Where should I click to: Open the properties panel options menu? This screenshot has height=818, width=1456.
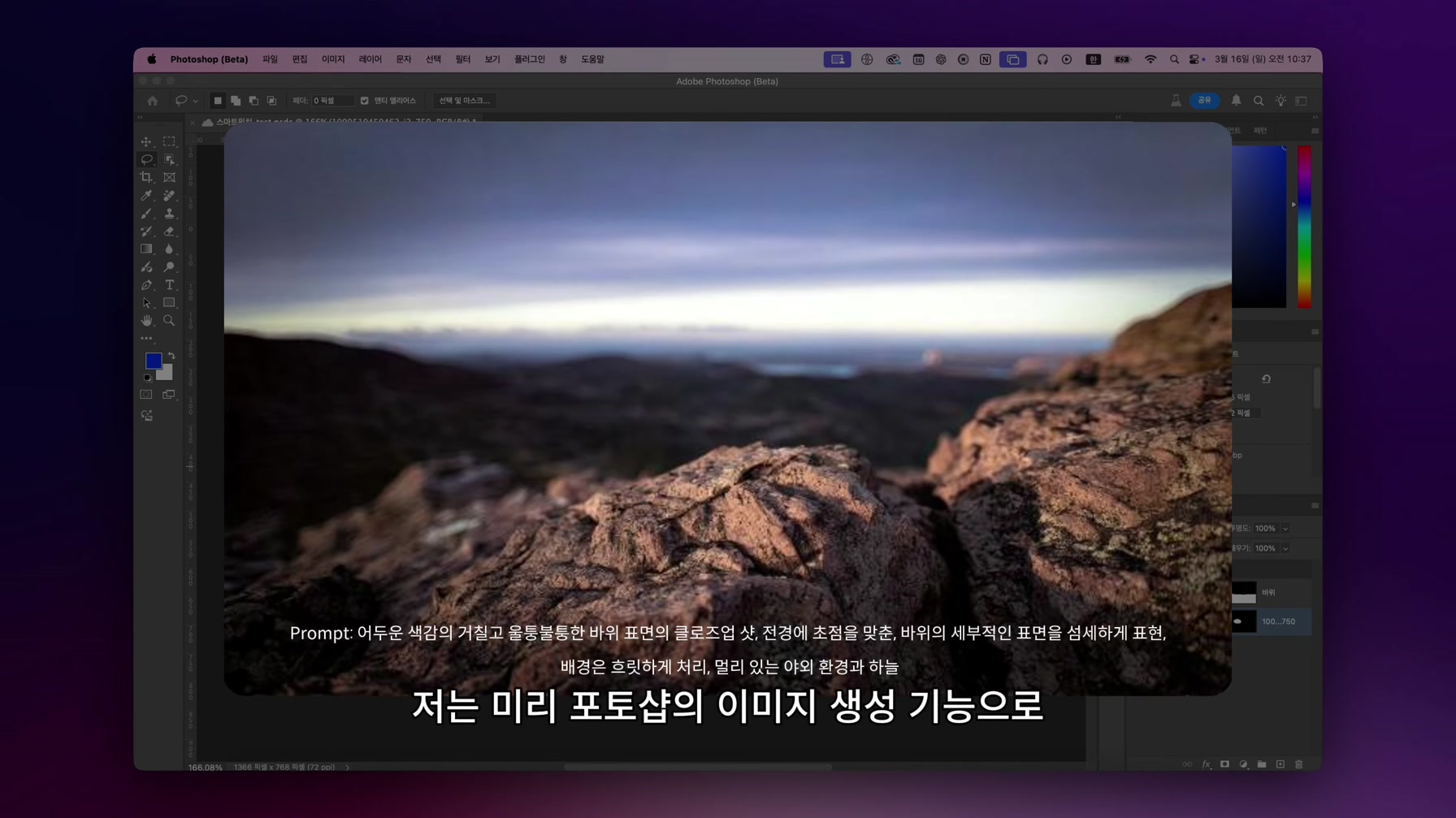tap(1315, 332)
